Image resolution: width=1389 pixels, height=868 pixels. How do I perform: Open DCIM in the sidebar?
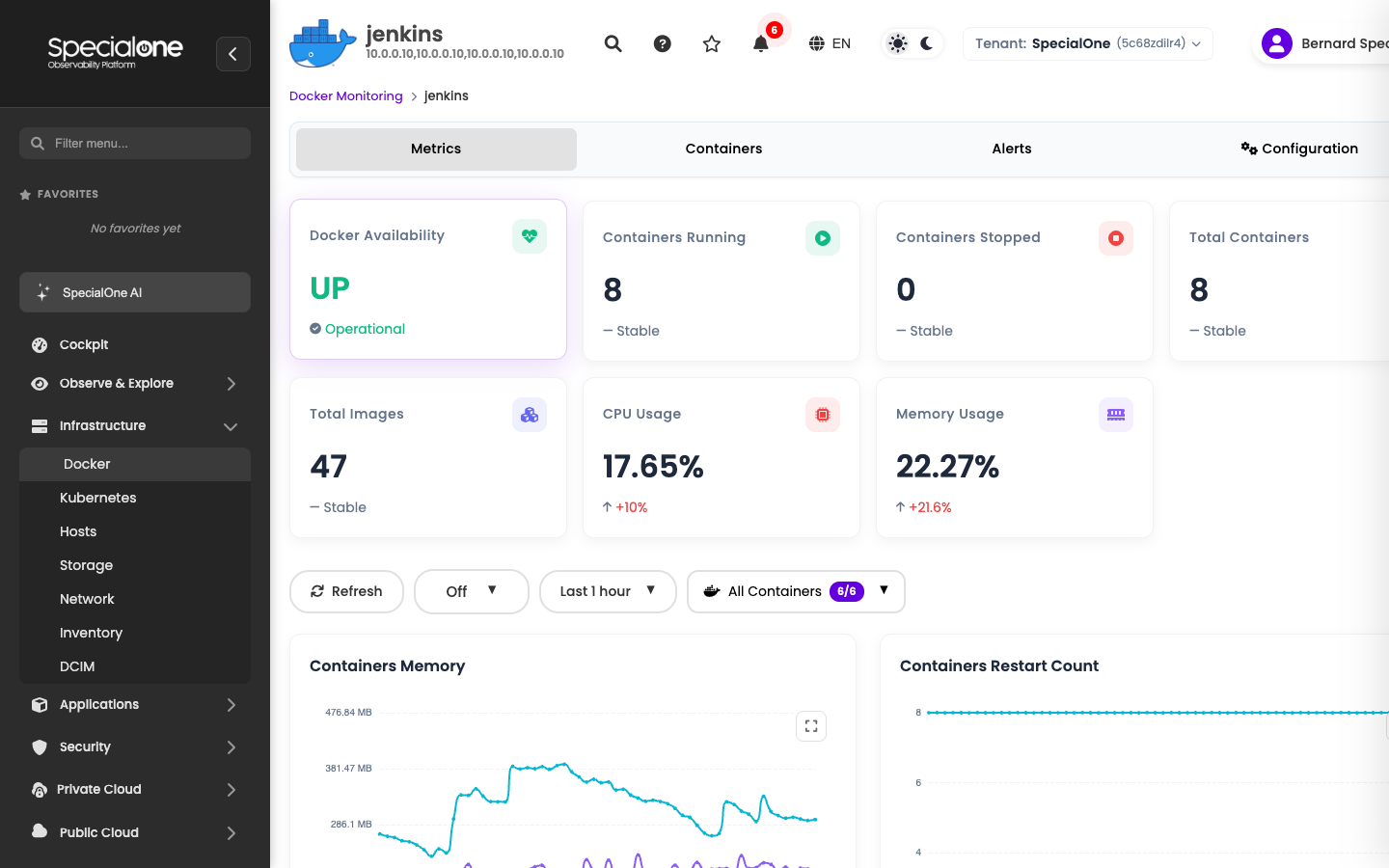pyautogui.click(x=135, y=666)
